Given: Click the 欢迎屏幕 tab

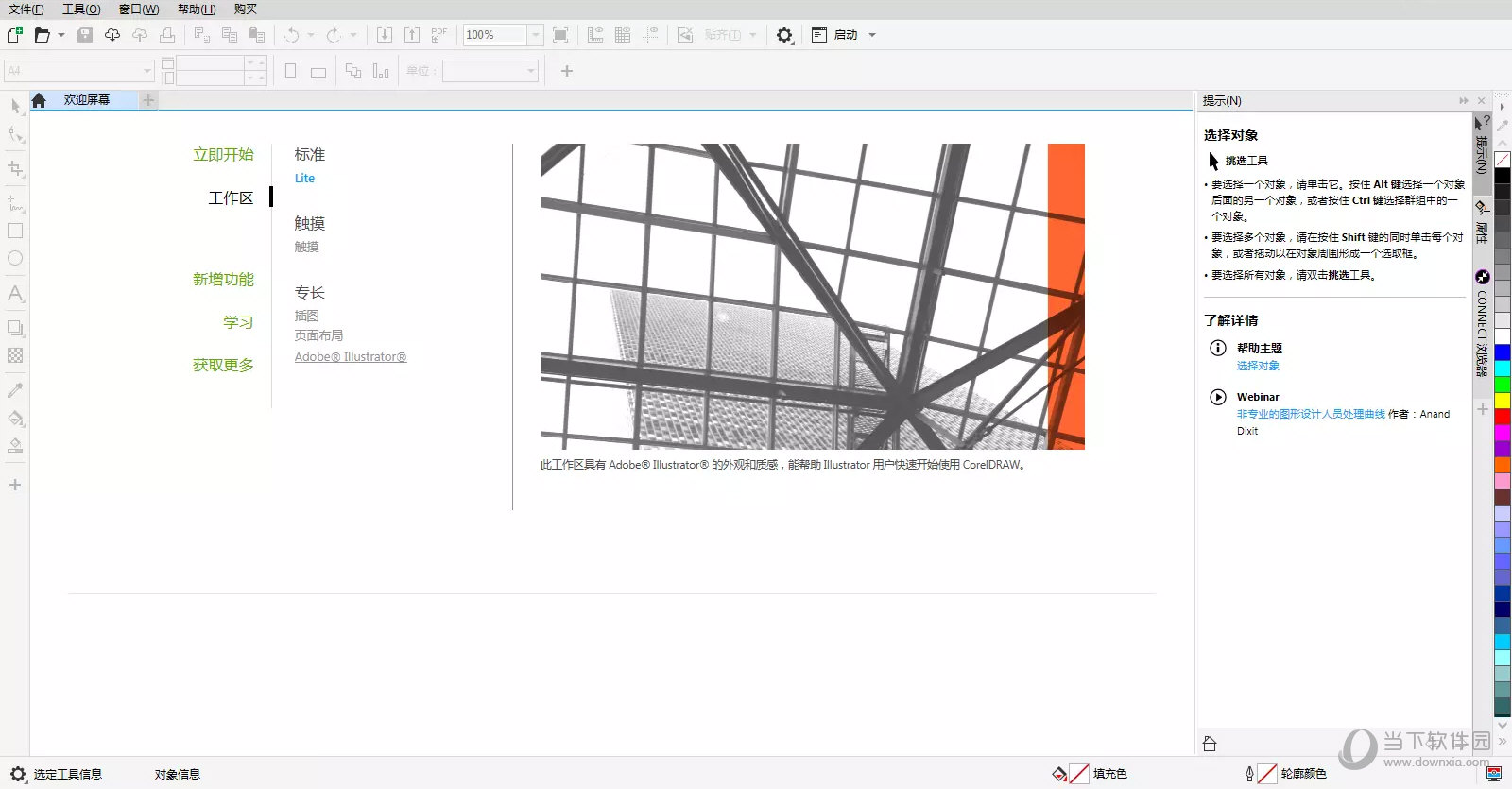Looking at the screenshot, I should pyautogui.click(x=86, y=100).
